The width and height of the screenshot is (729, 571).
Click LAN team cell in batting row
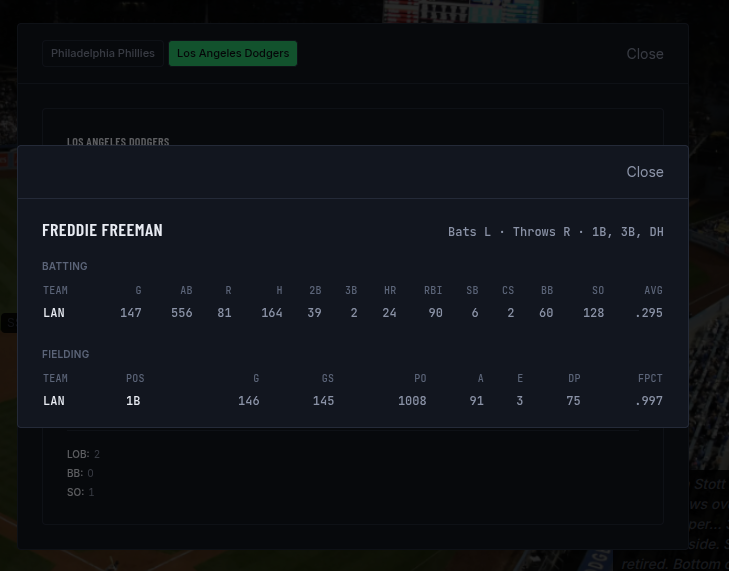(x=54, y=313)
